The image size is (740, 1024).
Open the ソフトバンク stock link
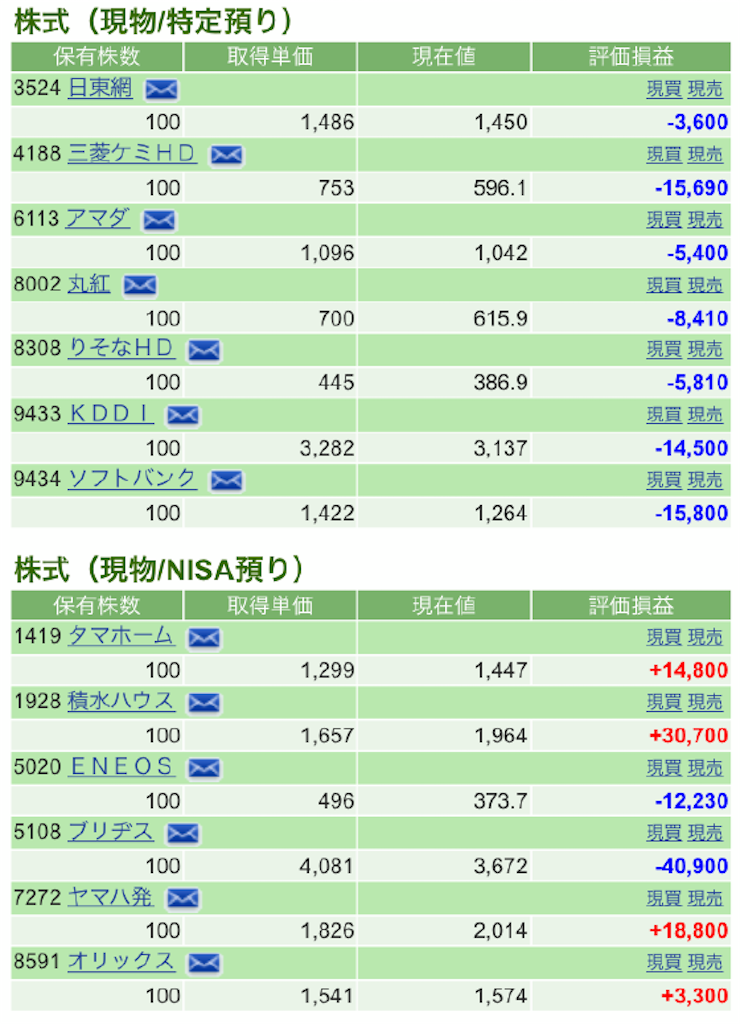132,479
